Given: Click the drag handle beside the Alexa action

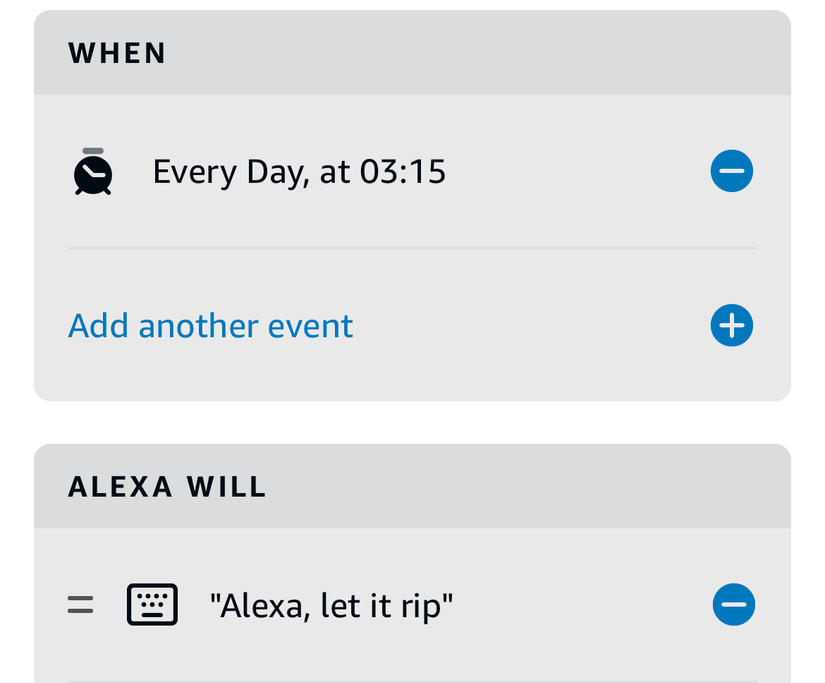Looking at the screenshot, I should click(80, 604).
